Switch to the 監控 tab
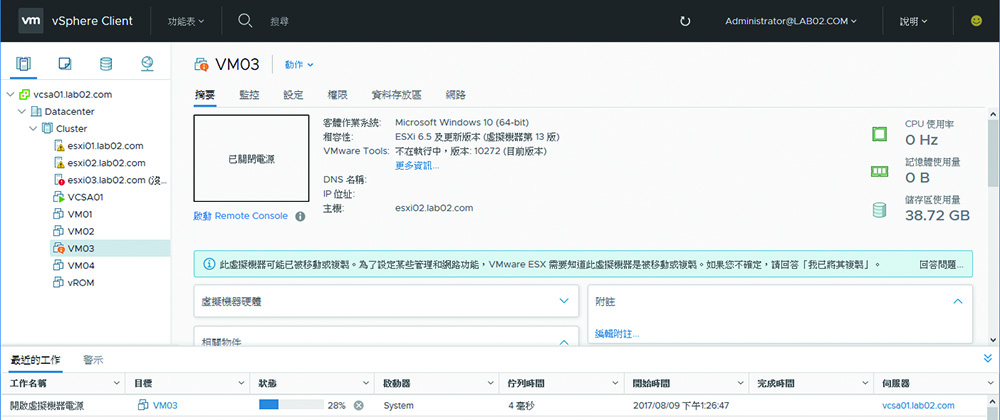Viewport: 1000px width, 420px height. [249, 95]
